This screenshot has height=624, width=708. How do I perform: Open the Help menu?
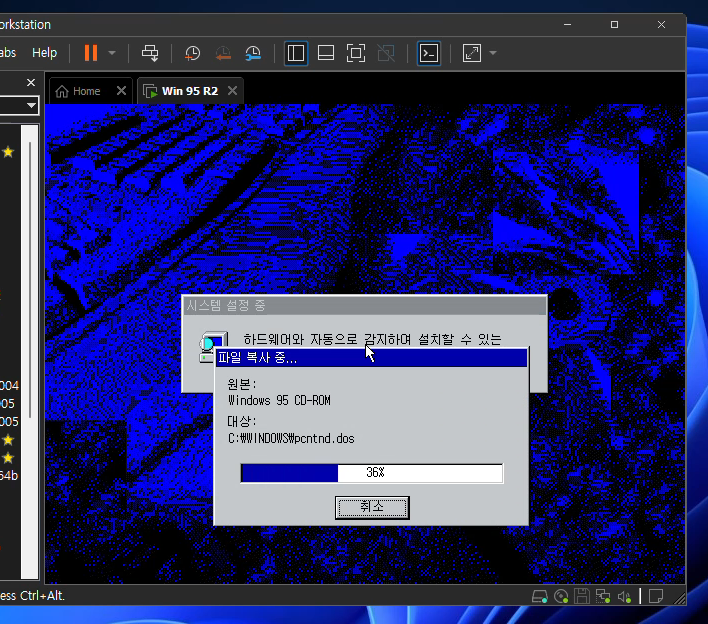[44, 53]
